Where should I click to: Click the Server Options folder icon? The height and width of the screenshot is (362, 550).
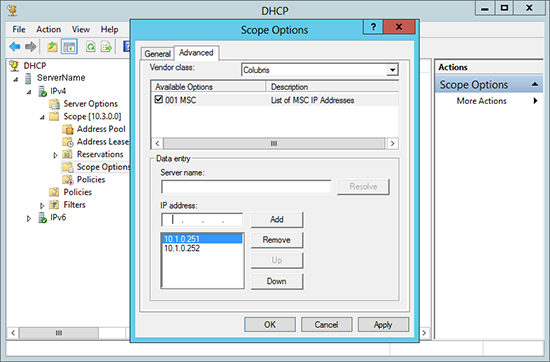point(54,104)
